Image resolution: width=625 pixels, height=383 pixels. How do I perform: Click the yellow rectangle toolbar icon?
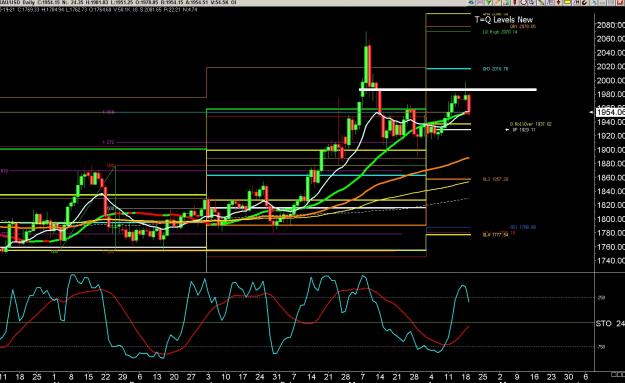pyautogui.click(x=567, y=2)
